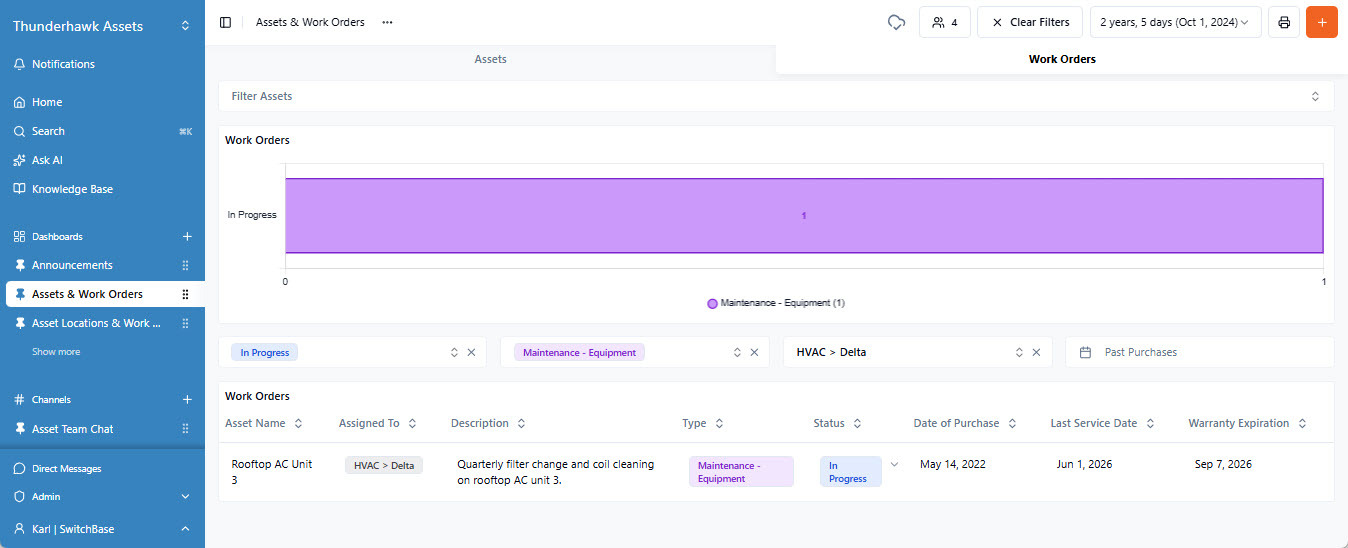Click the Rooftop AC Unit 3 asset name
Screen dimensions: 1348x548
click(x=272, y=471)
